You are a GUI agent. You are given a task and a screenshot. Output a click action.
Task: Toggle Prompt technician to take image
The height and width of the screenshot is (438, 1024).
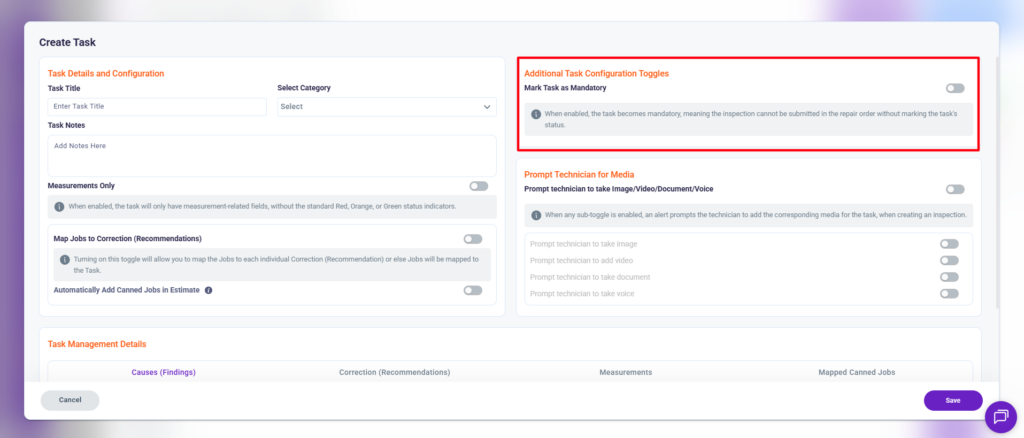[949, 244]
